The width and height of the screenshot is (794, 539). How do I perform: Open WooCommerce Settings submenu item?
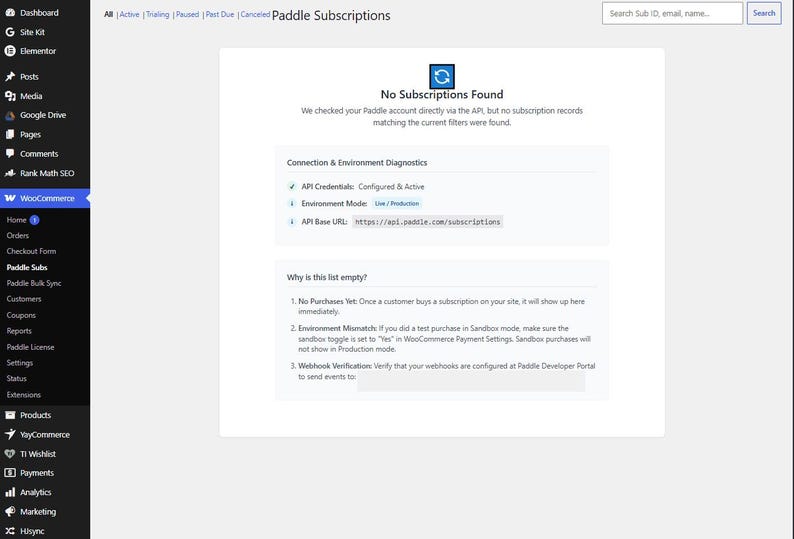(x=20, y=363)
